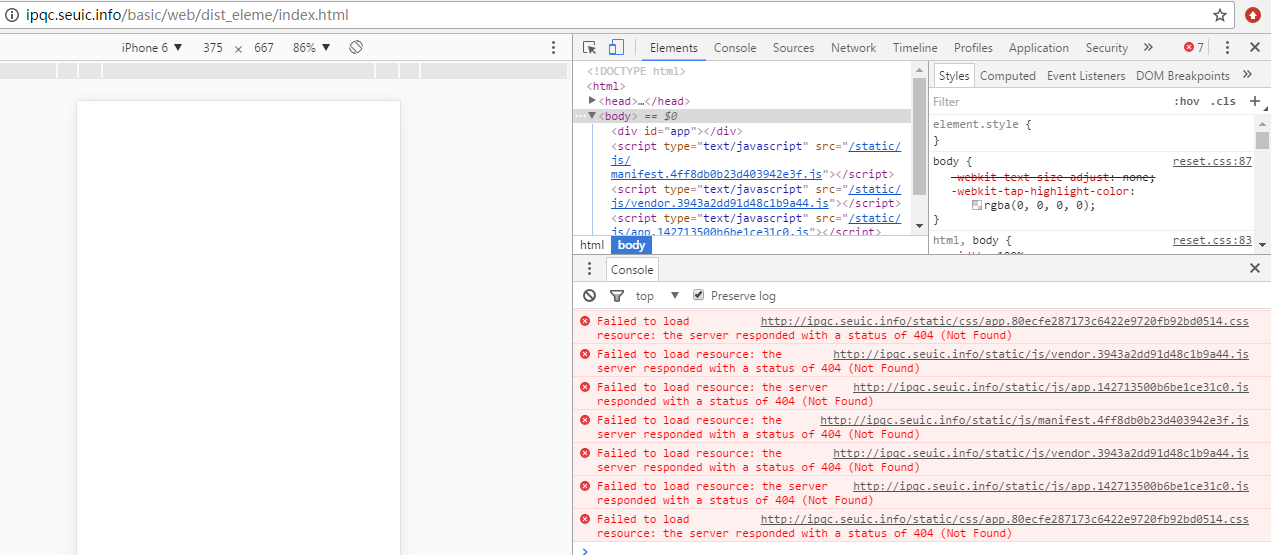The height and width of the screenshot is (555, 1271).
Task: Clear the console log
Action: (x=590, y=296)
